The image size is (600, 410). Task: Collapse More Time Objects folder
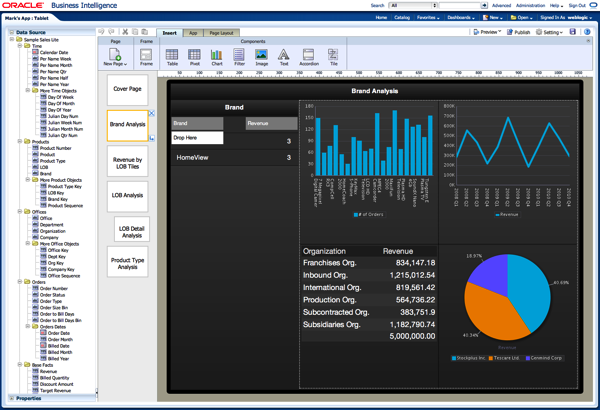tap(28, 91)
